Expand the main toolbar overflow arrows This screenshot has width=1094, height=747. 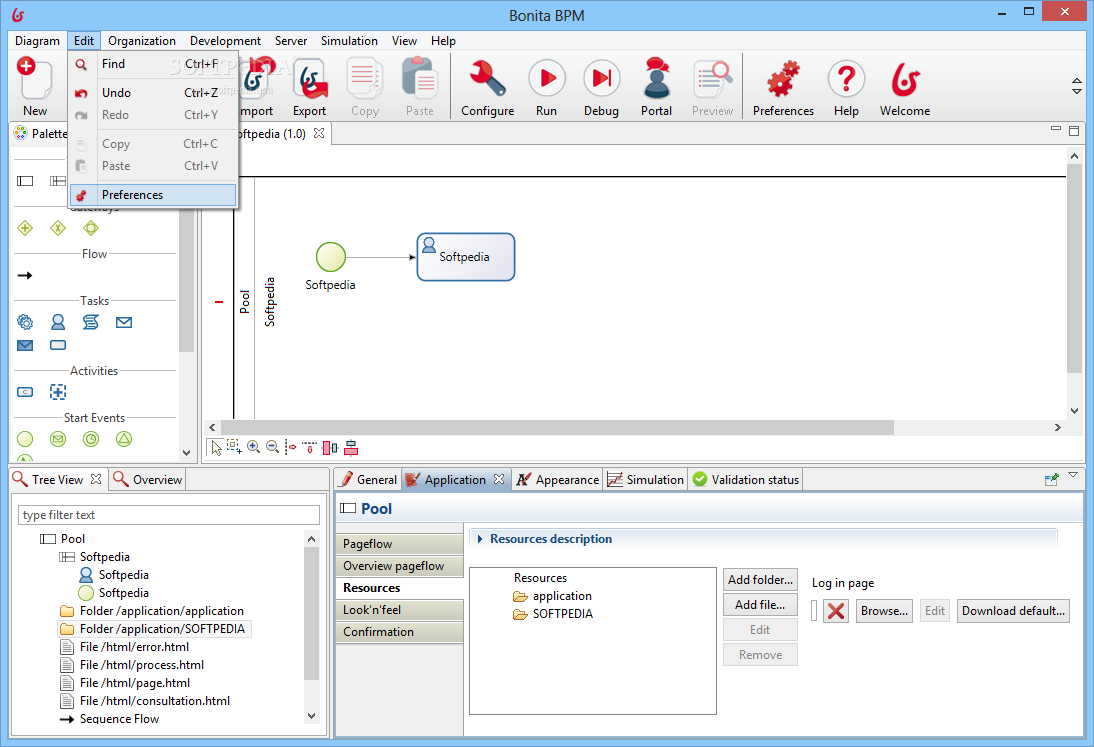pos(1077,86)
